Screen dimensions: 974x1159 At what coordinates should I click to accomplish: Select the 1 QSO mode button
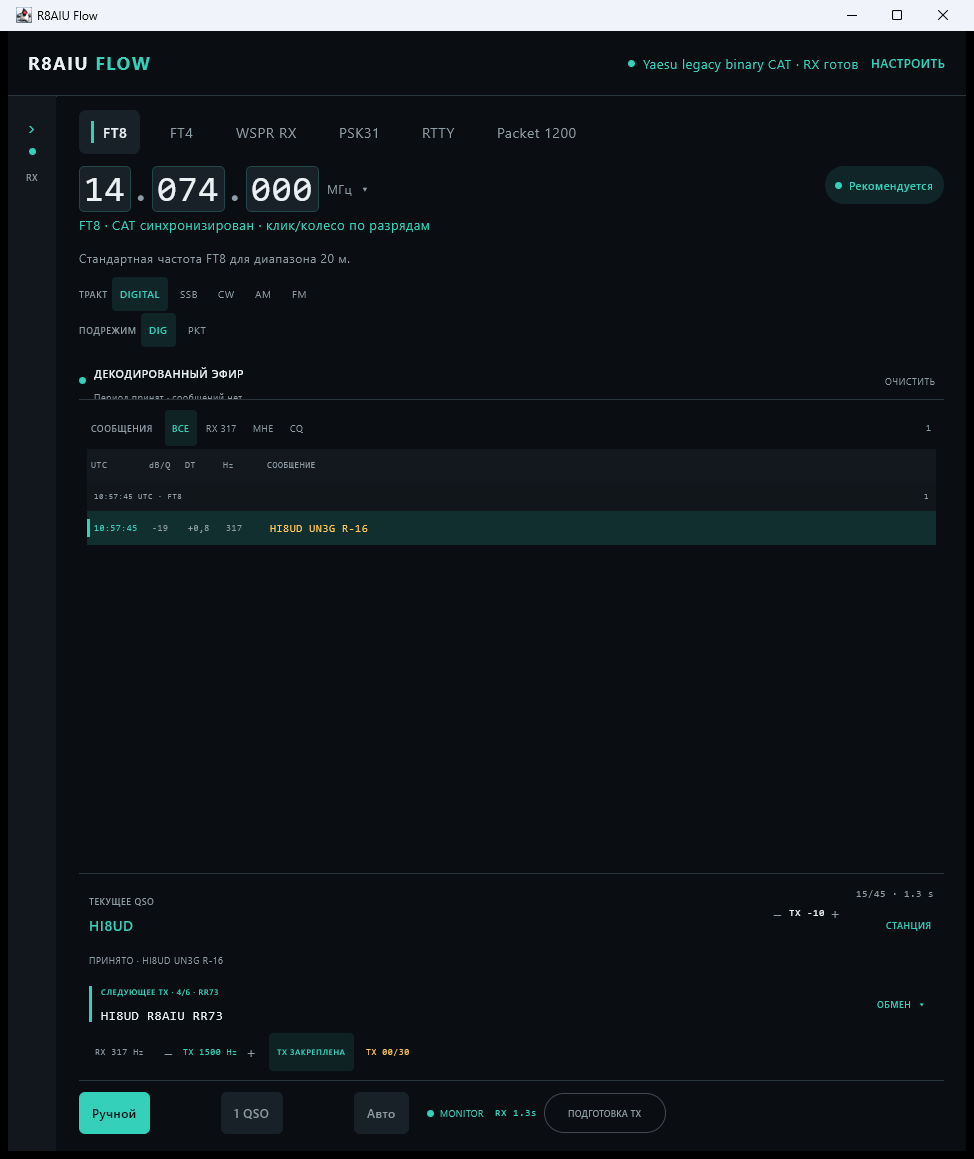click(x=251, y=1113)
